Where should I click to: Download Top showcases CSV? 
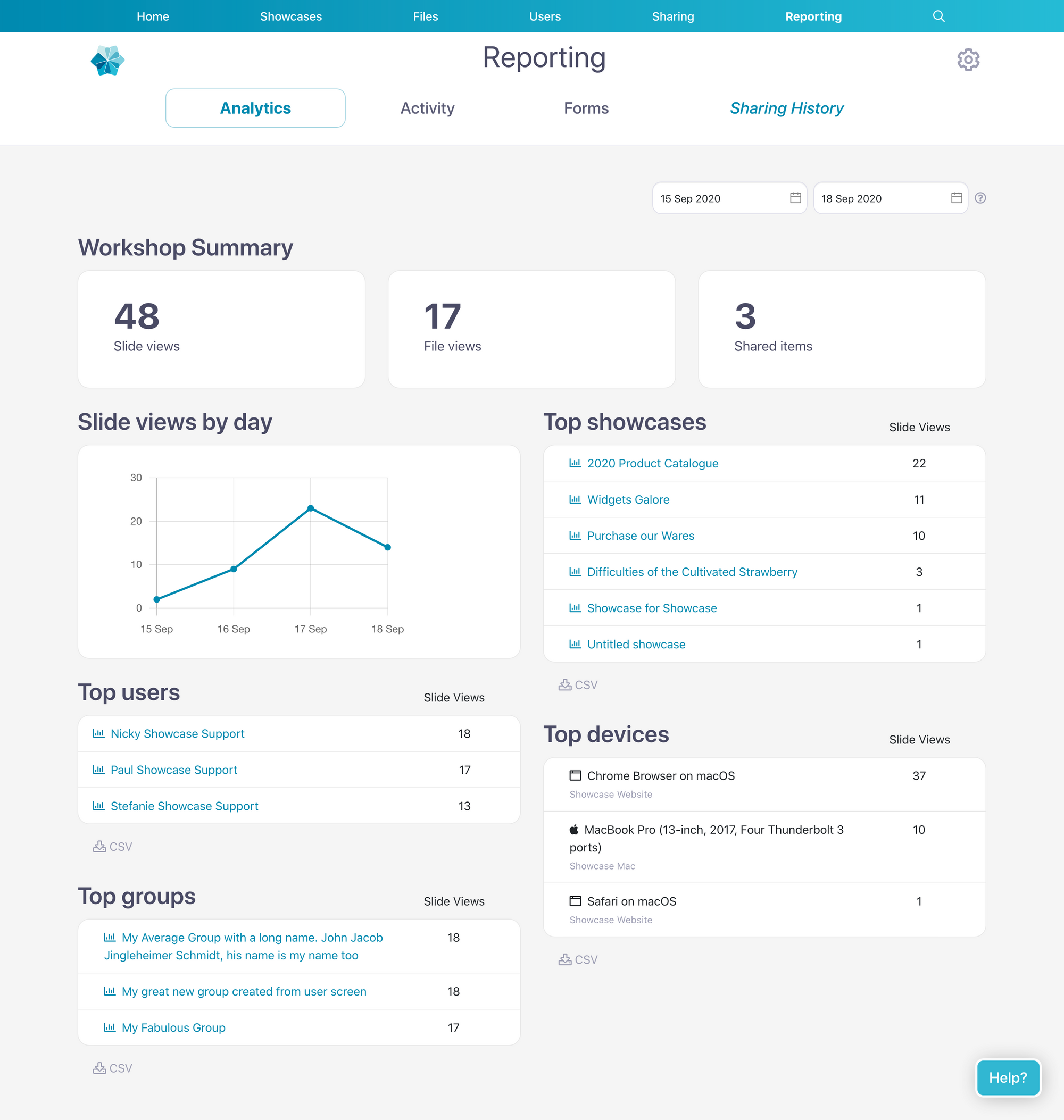(578, 685)
